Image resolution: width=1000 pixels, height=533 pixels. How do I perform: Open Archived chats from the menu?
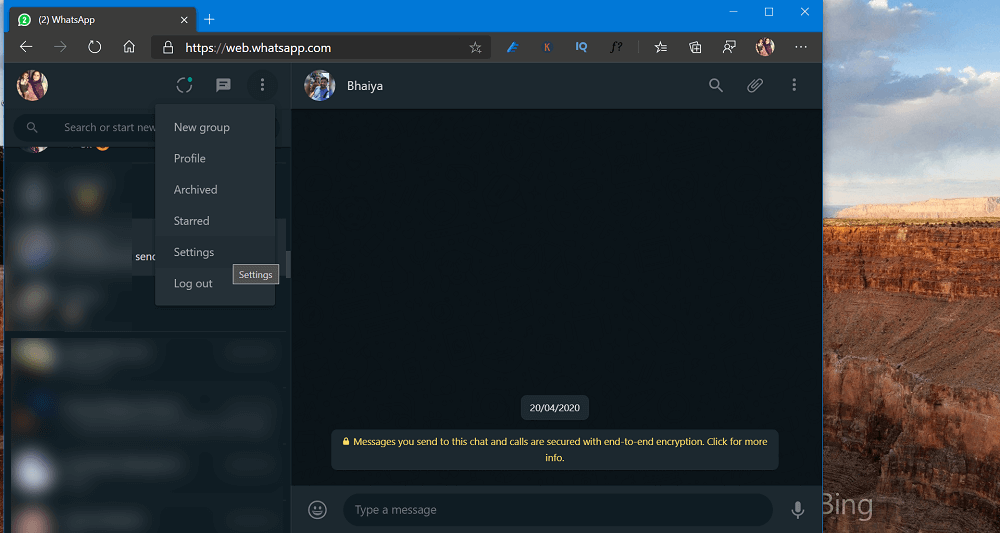[215, 190]
